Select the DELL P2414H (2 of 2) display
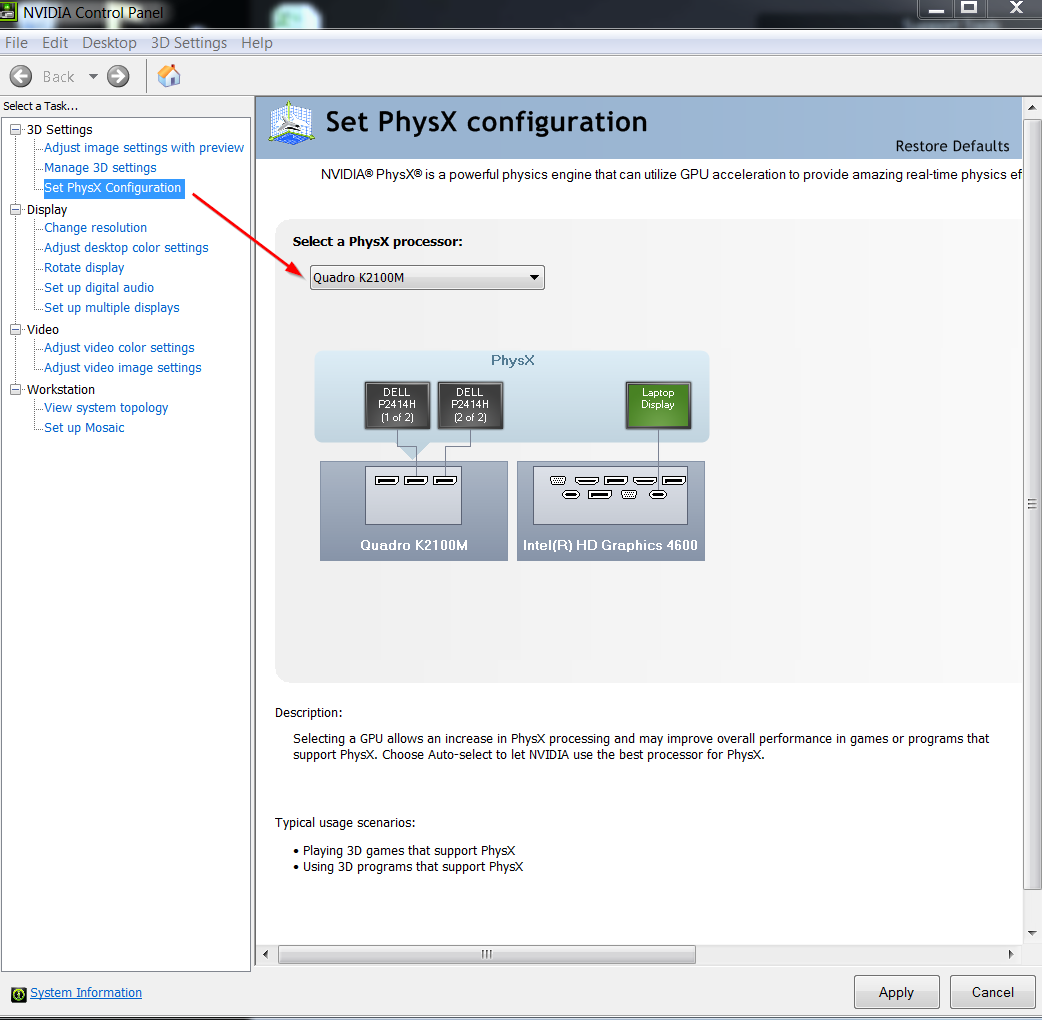 [x=470, y=405]
